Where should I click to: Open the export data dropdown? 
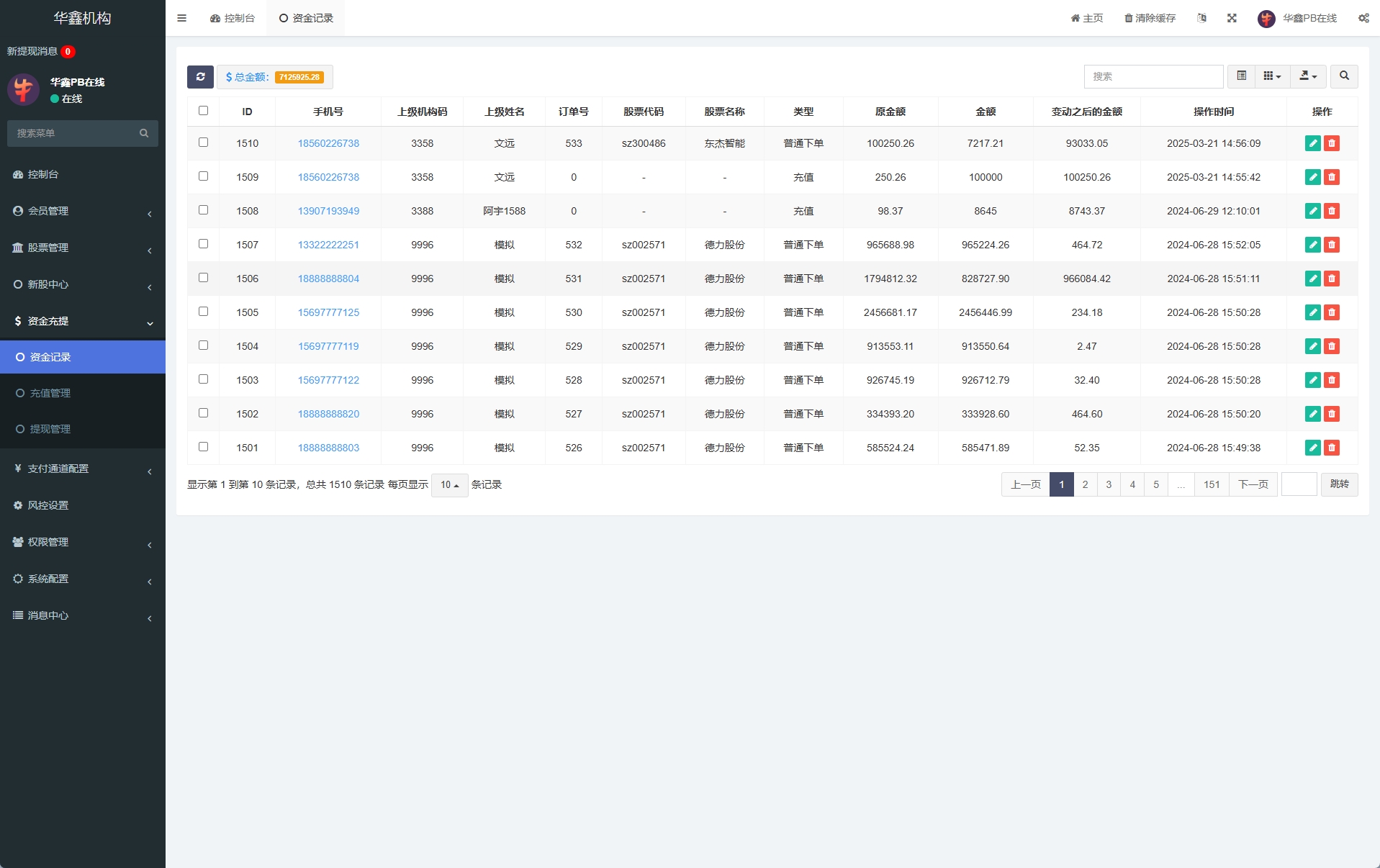(1308, 76)
